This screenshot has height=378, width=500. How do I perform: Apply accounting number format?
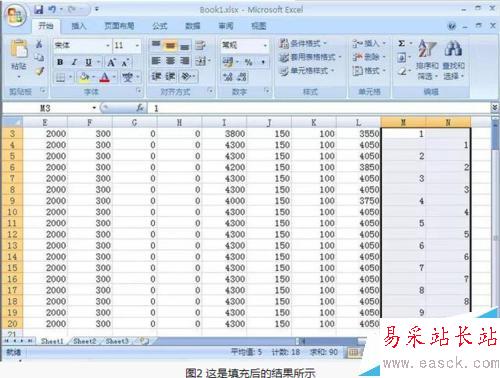click(228, 61)
